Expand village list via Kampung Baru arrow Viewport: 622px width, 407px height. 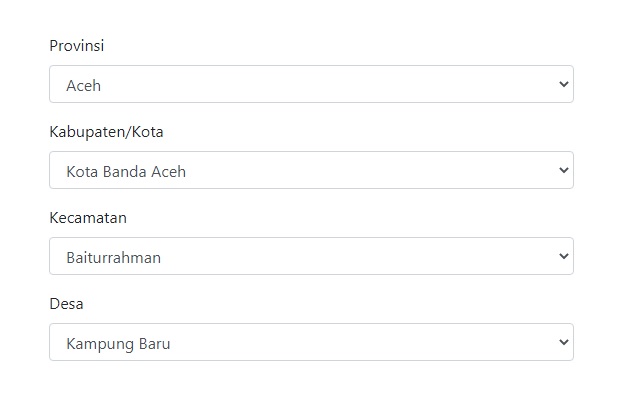coord(564,342)
